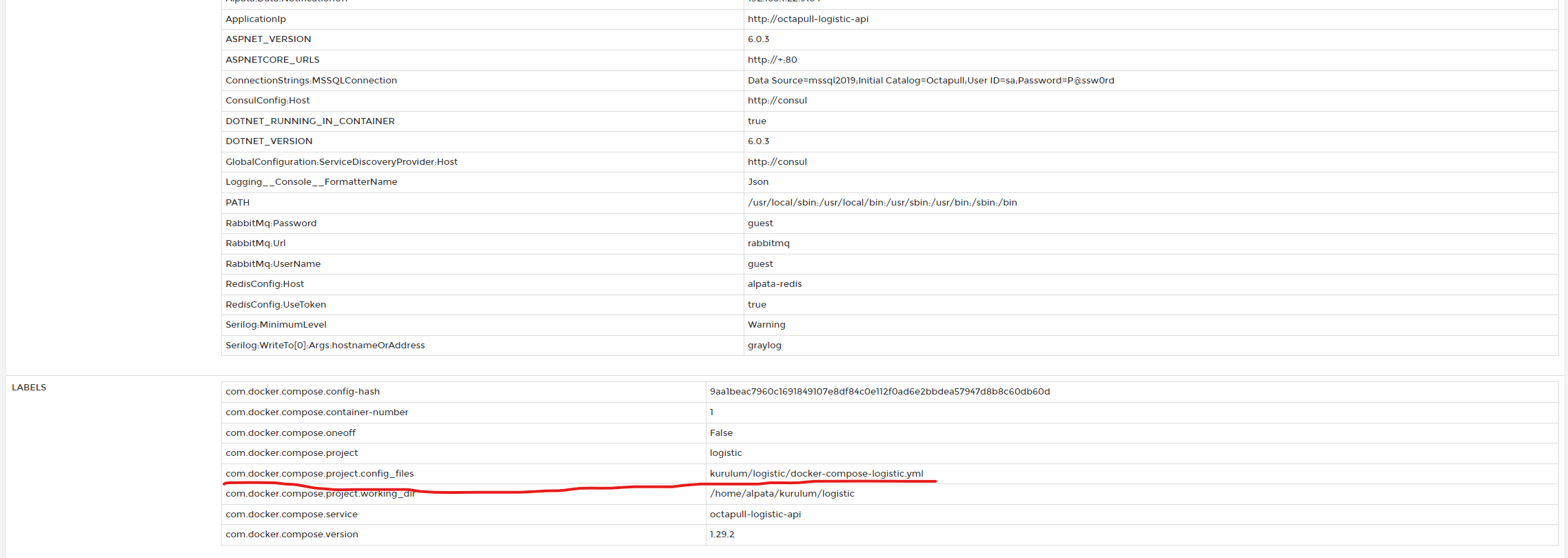This screenshot has height=558, width=1568.
Task: Click the com.docker.compose.version label name
Action: click(292, 535)
